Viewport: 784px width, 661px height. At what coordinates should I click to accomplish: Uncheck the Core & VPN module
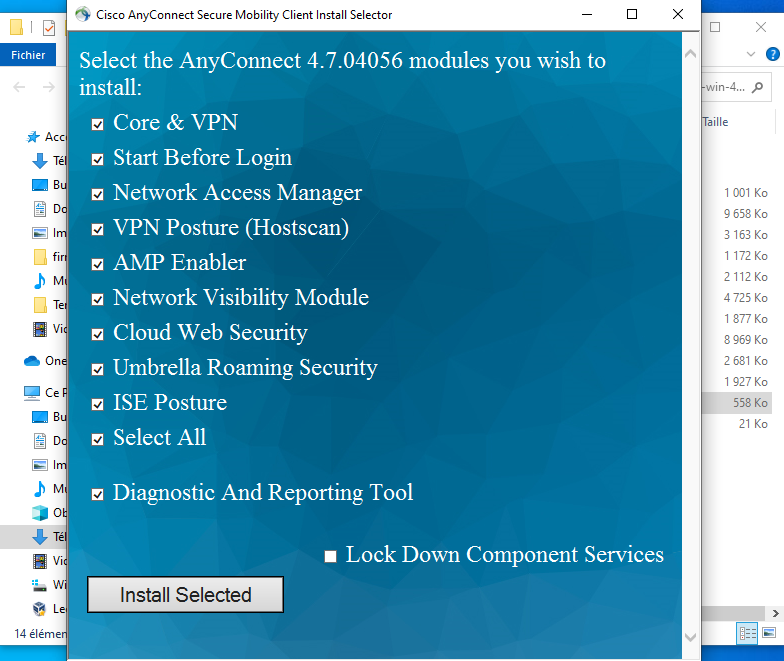(97, 124)
